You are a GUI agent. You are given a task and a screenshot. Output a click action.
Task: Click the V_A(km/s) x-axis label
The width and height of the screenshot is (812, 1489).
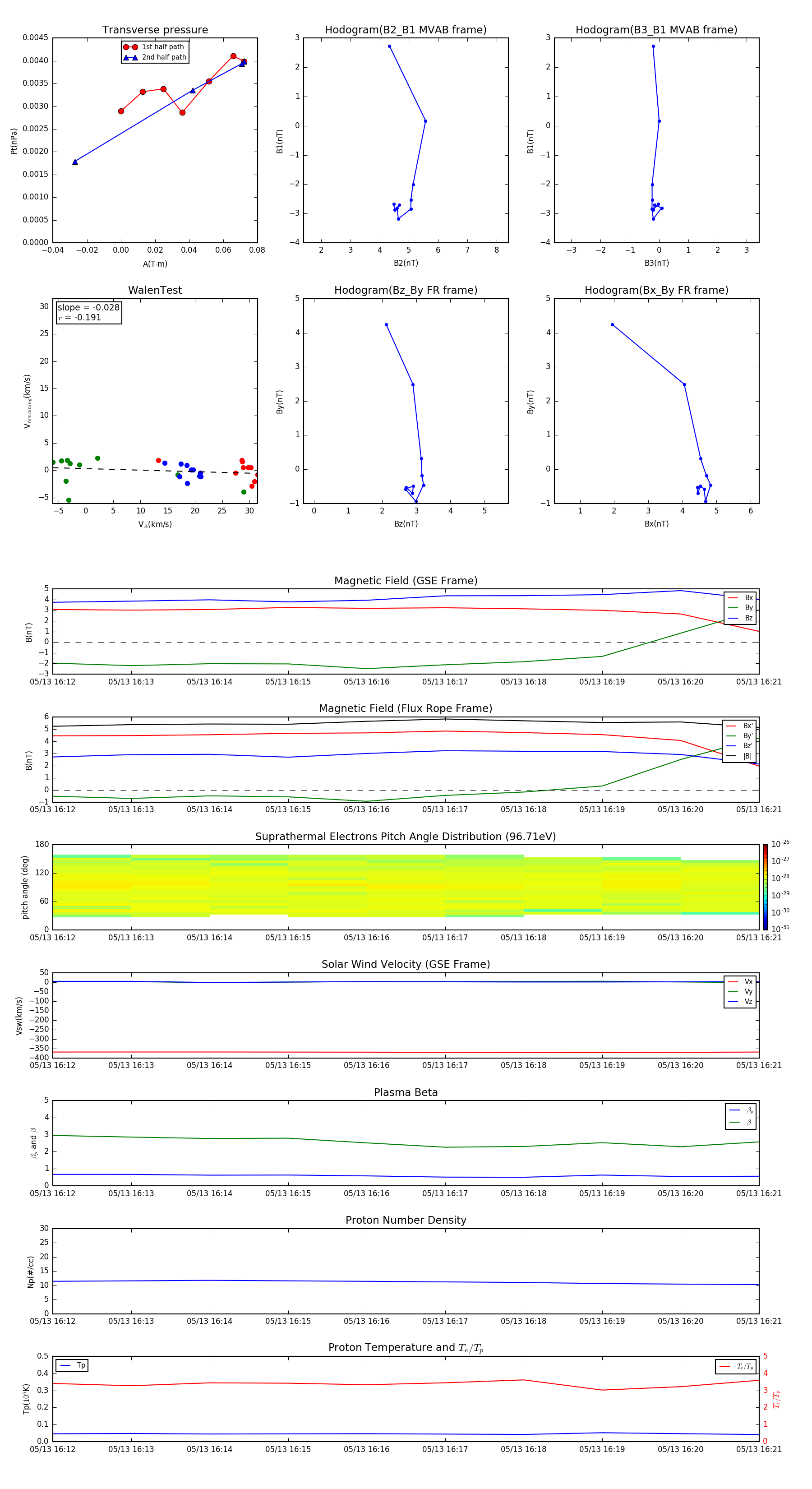[x=155, y=524]
